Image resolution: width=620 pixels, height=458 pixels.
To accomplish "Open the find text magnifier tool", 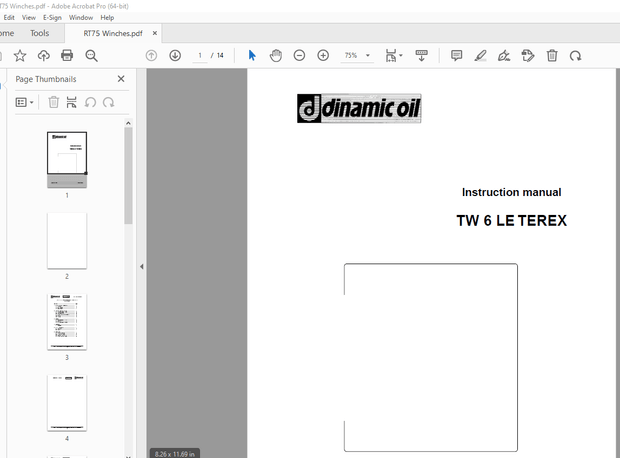I will [91, 56].
